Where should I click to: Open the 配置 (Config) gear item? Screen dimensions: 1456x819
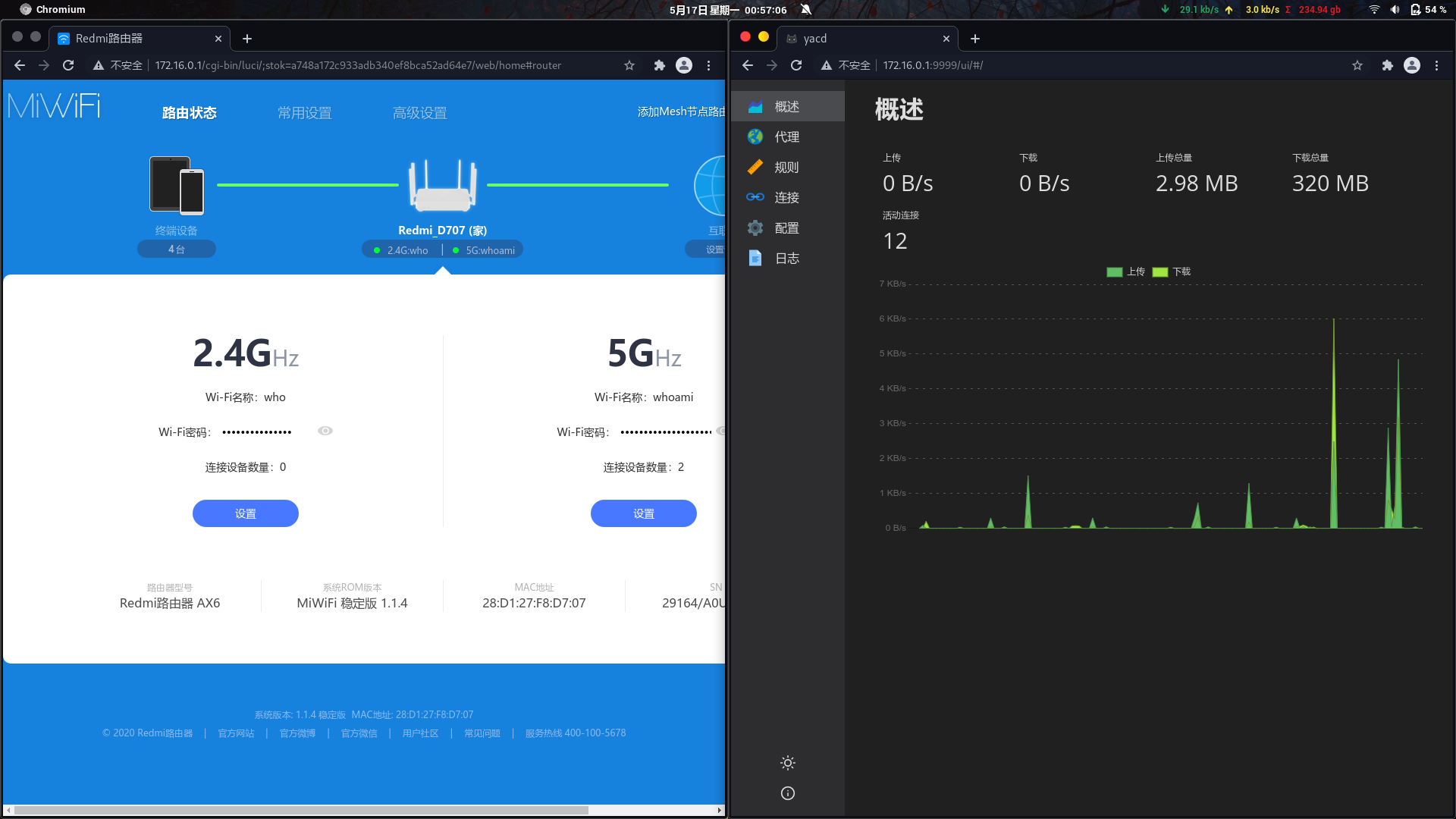click(786, 228)
